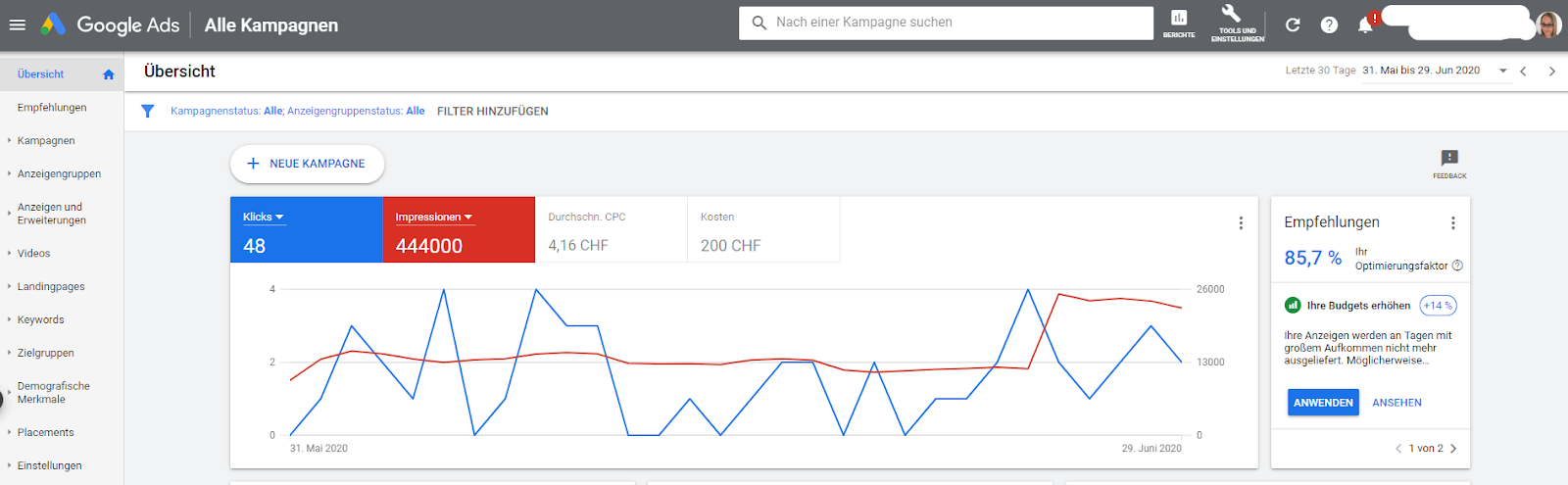Click the Neue Kampagne button
The height and width of the screenshot is (485, 1568).
tap(307, 164)
